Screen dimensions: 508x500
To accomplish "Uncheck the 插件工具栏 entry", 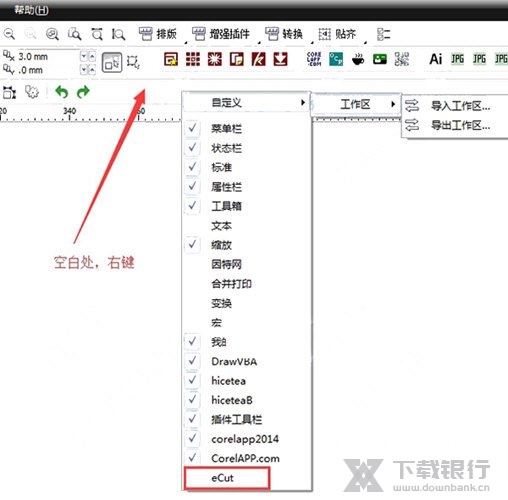I will tap(247, 419).
